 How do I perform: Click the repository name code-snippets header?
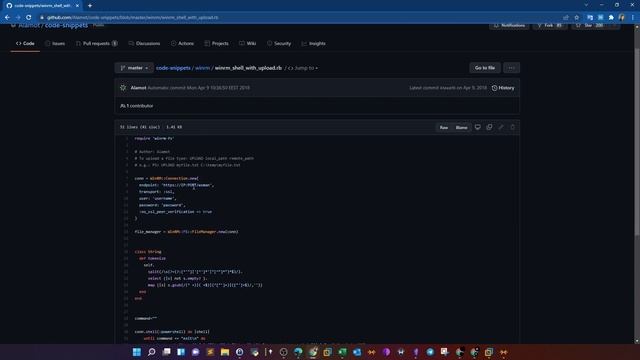pyautogui.click(x=66, y=26)
